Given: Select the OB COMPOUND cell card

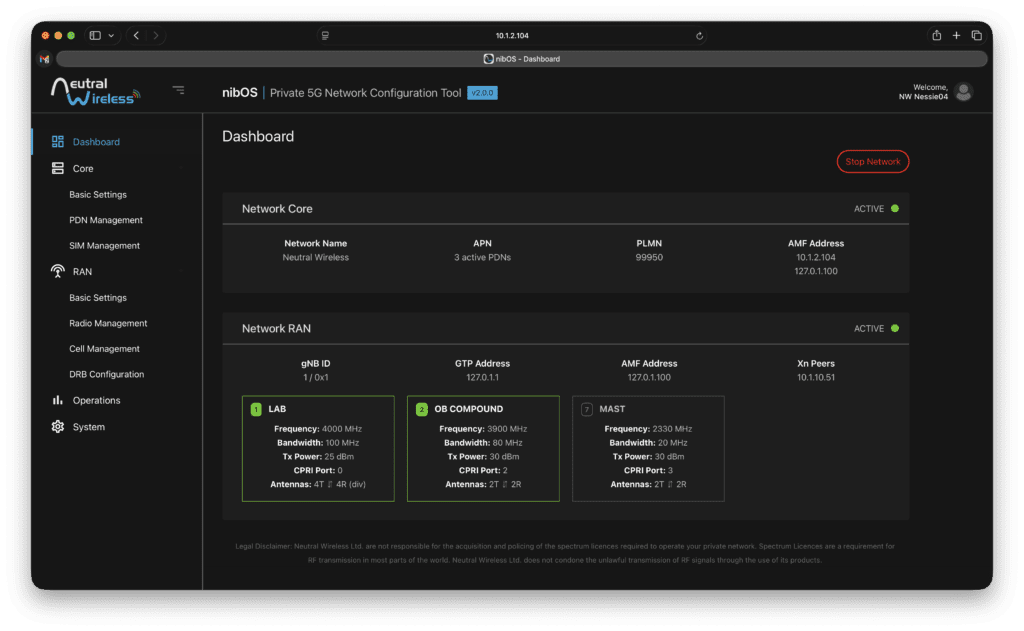Looking at the screenshot, I should click(x=483, y=448).
